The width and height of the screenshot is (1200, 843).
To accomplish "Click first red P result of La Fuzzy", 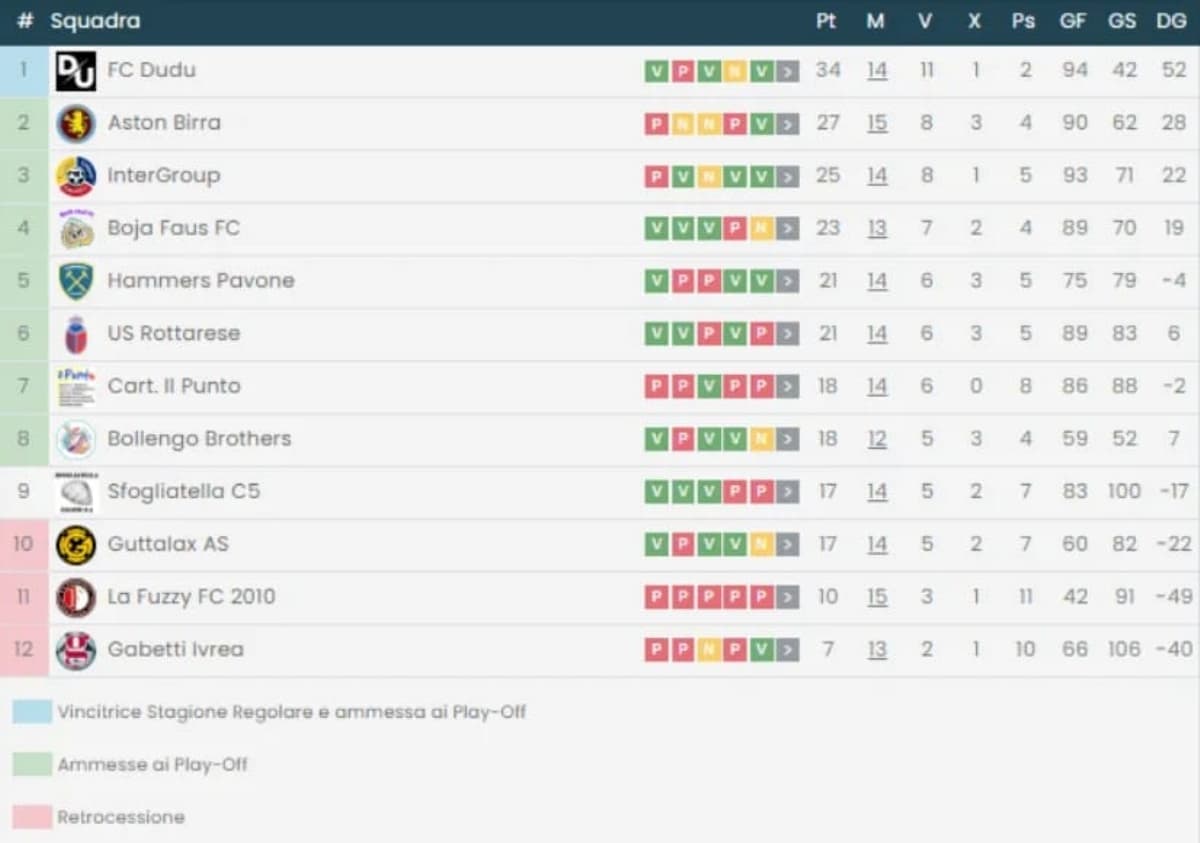I will click(656, 598).
